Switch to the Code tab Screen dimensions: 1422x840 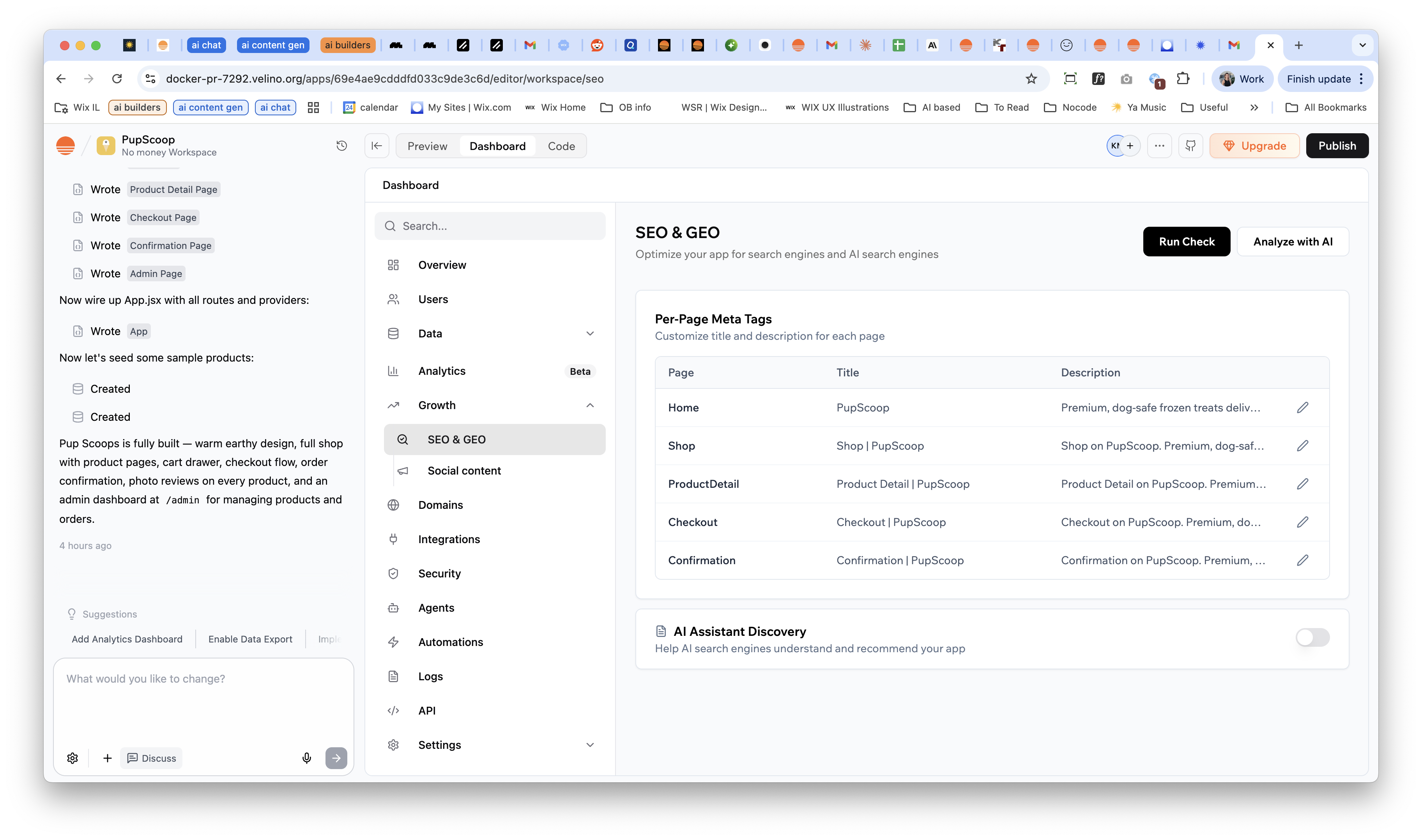tap(561, 146)
